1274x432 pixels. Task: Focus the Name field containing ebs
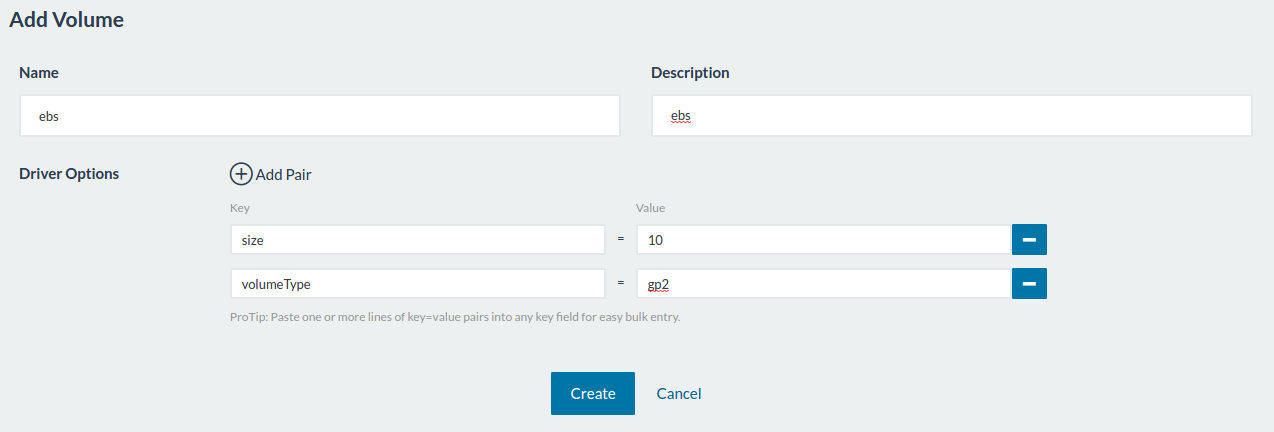pos(320,116)
